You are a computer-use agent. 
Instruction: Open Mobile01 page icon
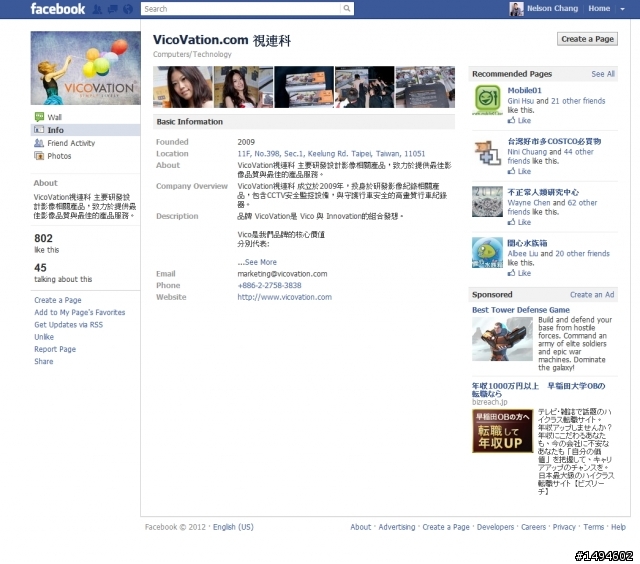coord(487,100)
